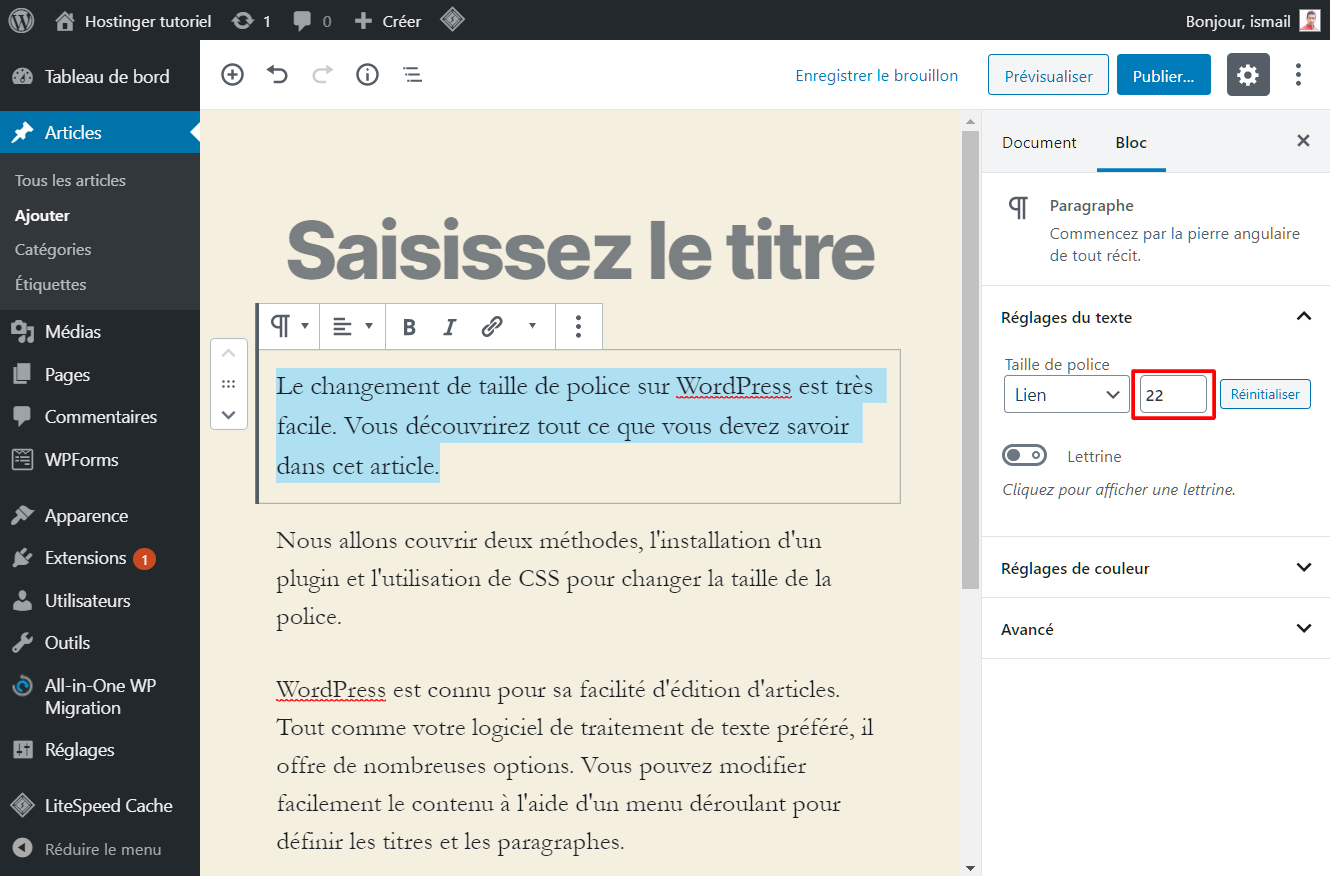1330x876 pixels.
Task: Click the Redo arrow in the toolbar
Action: [322, 74]
